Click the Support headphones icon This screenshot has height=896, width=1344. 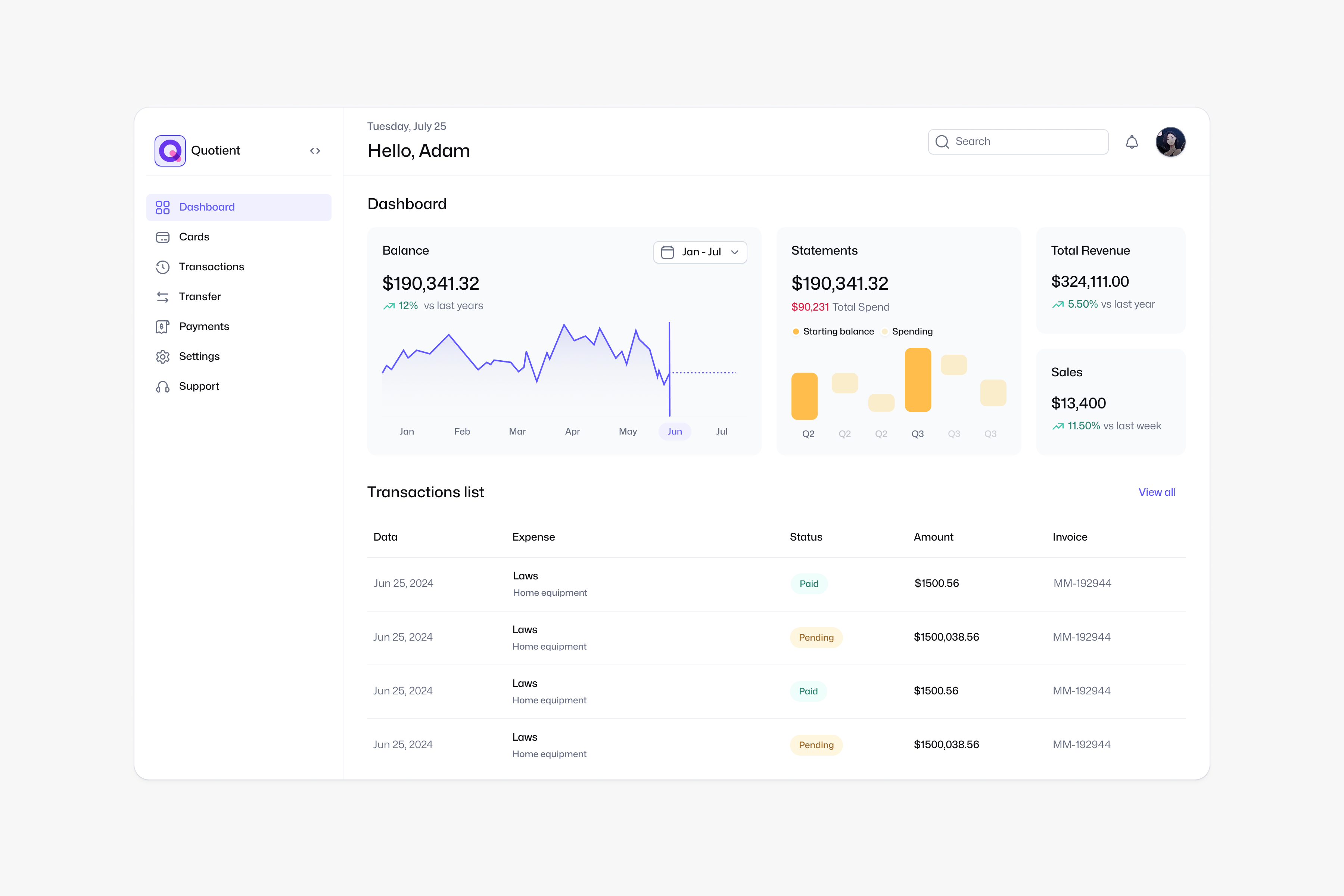[163, 387]
